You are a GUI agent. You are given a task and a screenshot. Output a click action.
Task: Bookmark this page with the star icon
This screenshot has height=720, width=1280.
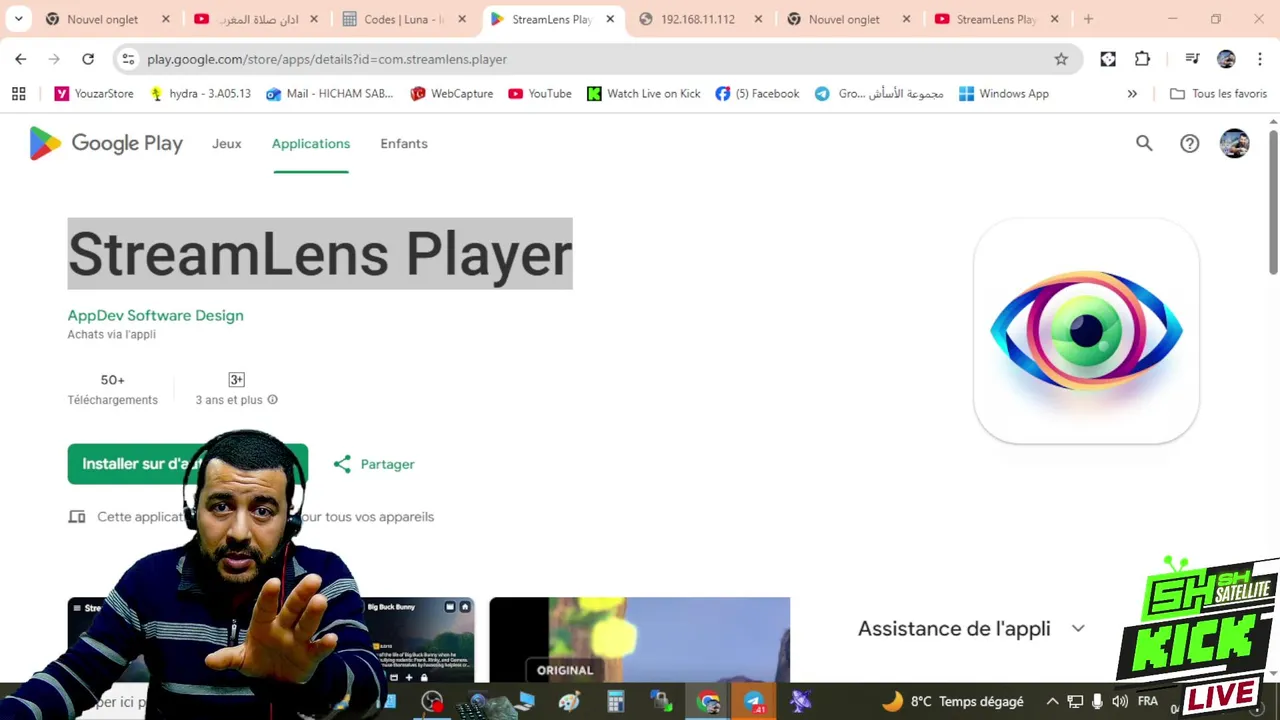[x=1061, y=59]
